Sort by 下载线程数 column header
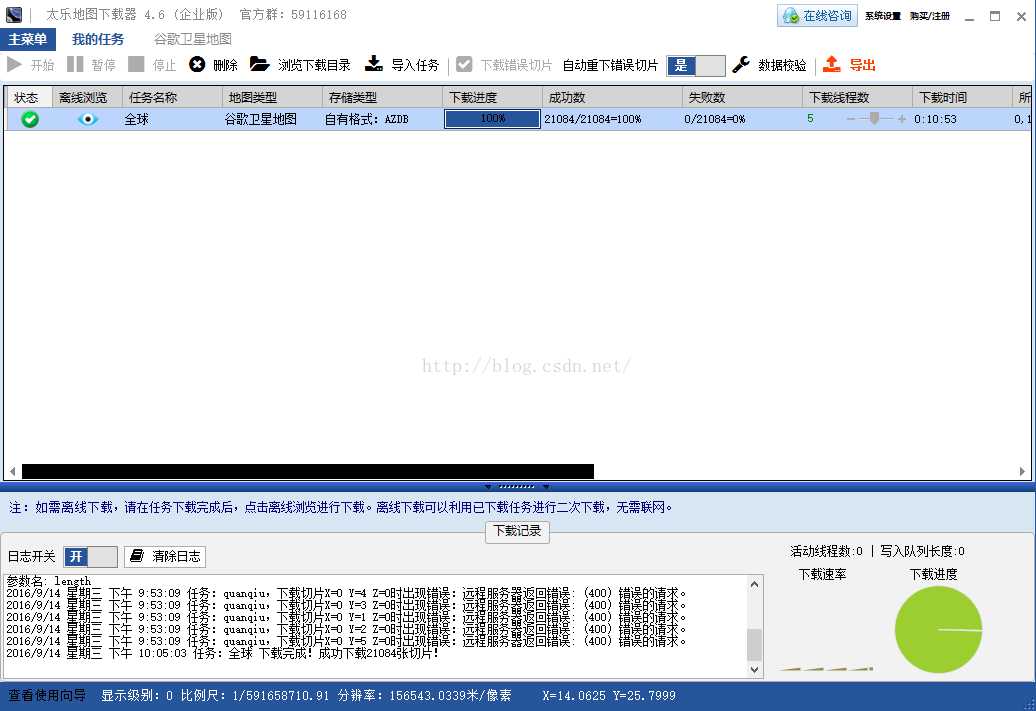Viewport: 1036px width, 711px height. [x=858, y=97]
